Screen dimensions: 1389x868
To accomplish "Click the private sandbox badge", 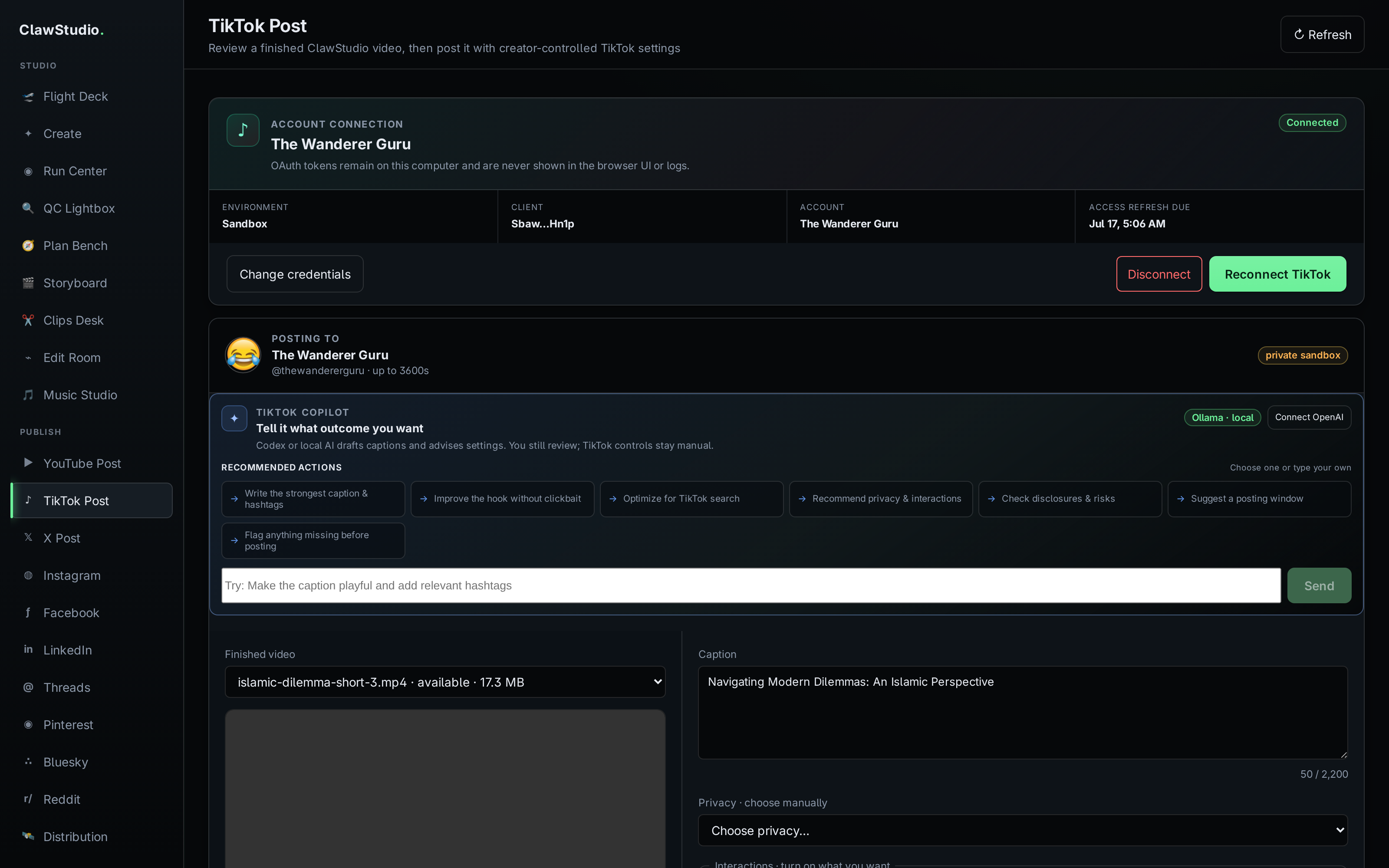I will 1303,355.
